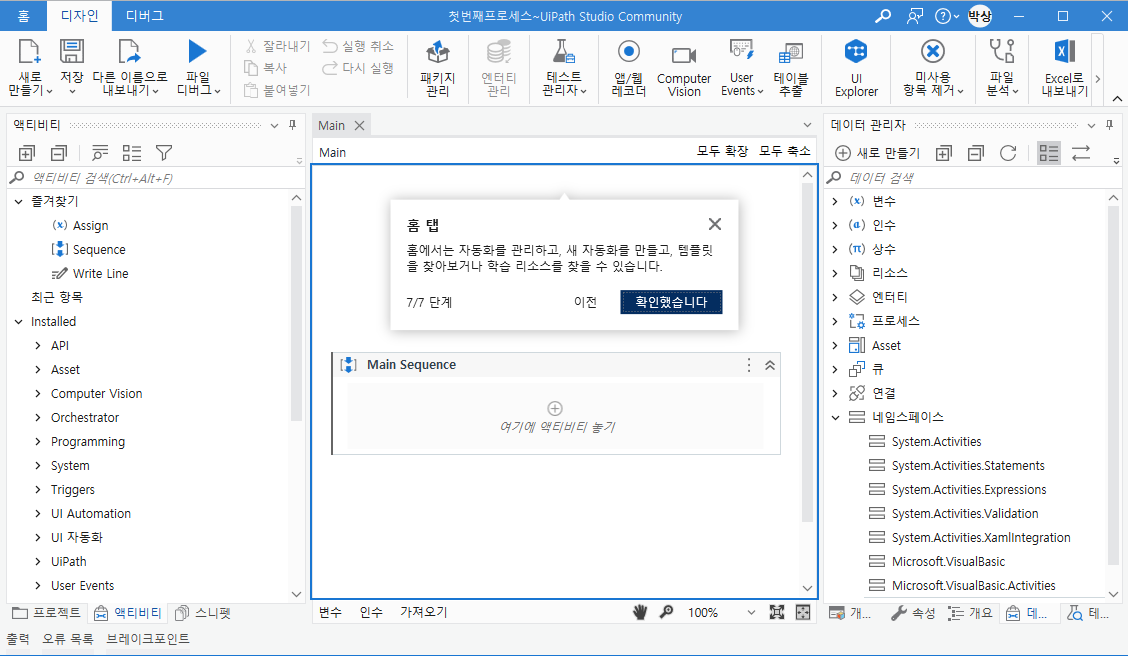Expand the 변수 node in Data Manager

pyautogui.click(x=835, y=201)
